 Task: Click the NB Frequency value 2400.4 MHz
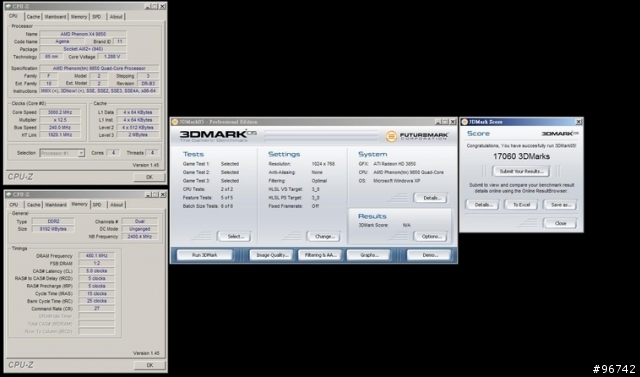[140, 237]
